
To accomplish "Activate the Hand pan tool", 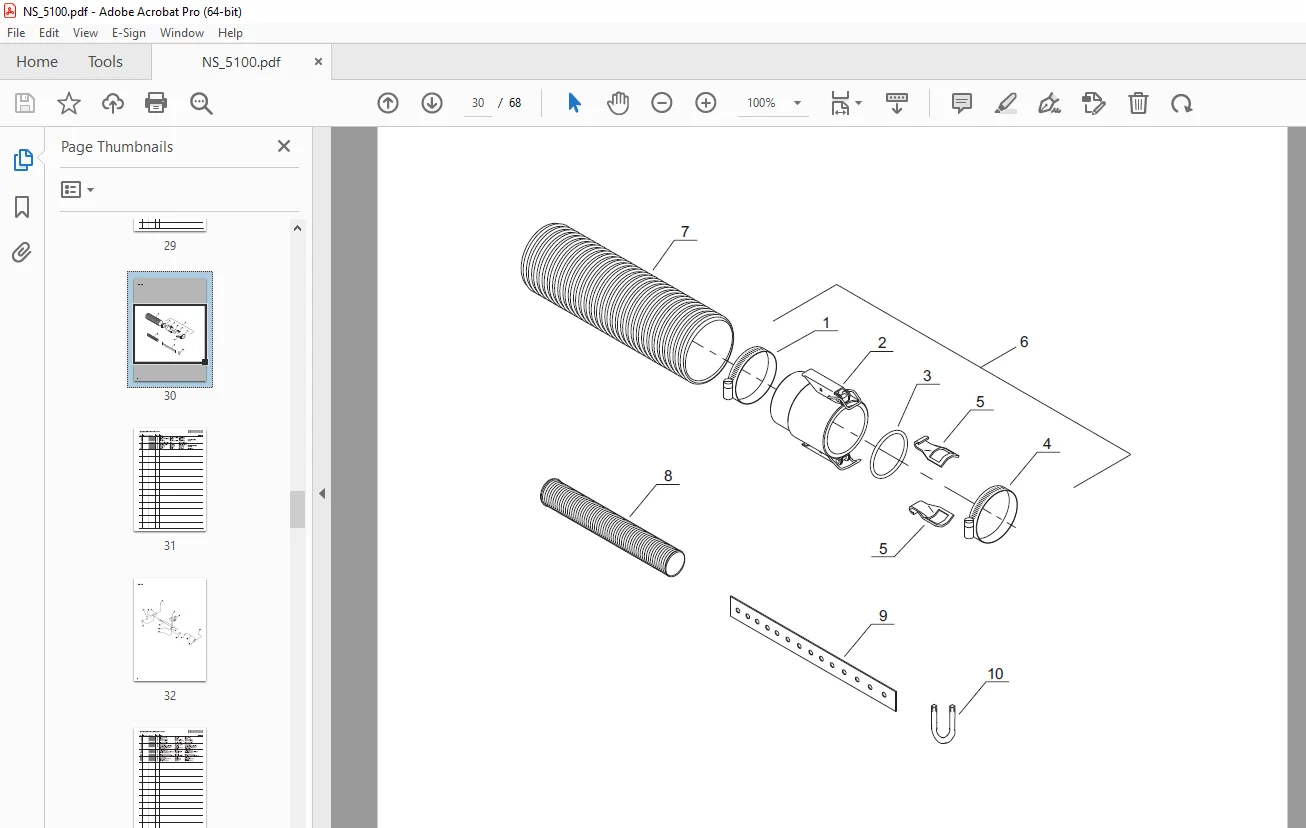I will point(618,103).
